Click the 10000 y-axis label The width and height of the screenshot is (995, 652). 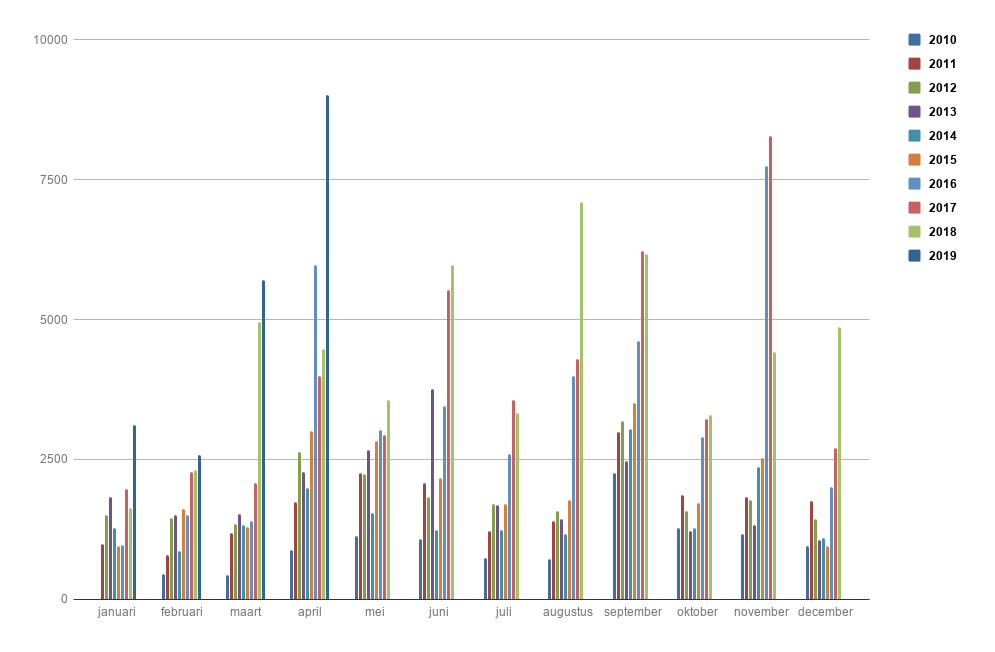[x=50, y=40]
